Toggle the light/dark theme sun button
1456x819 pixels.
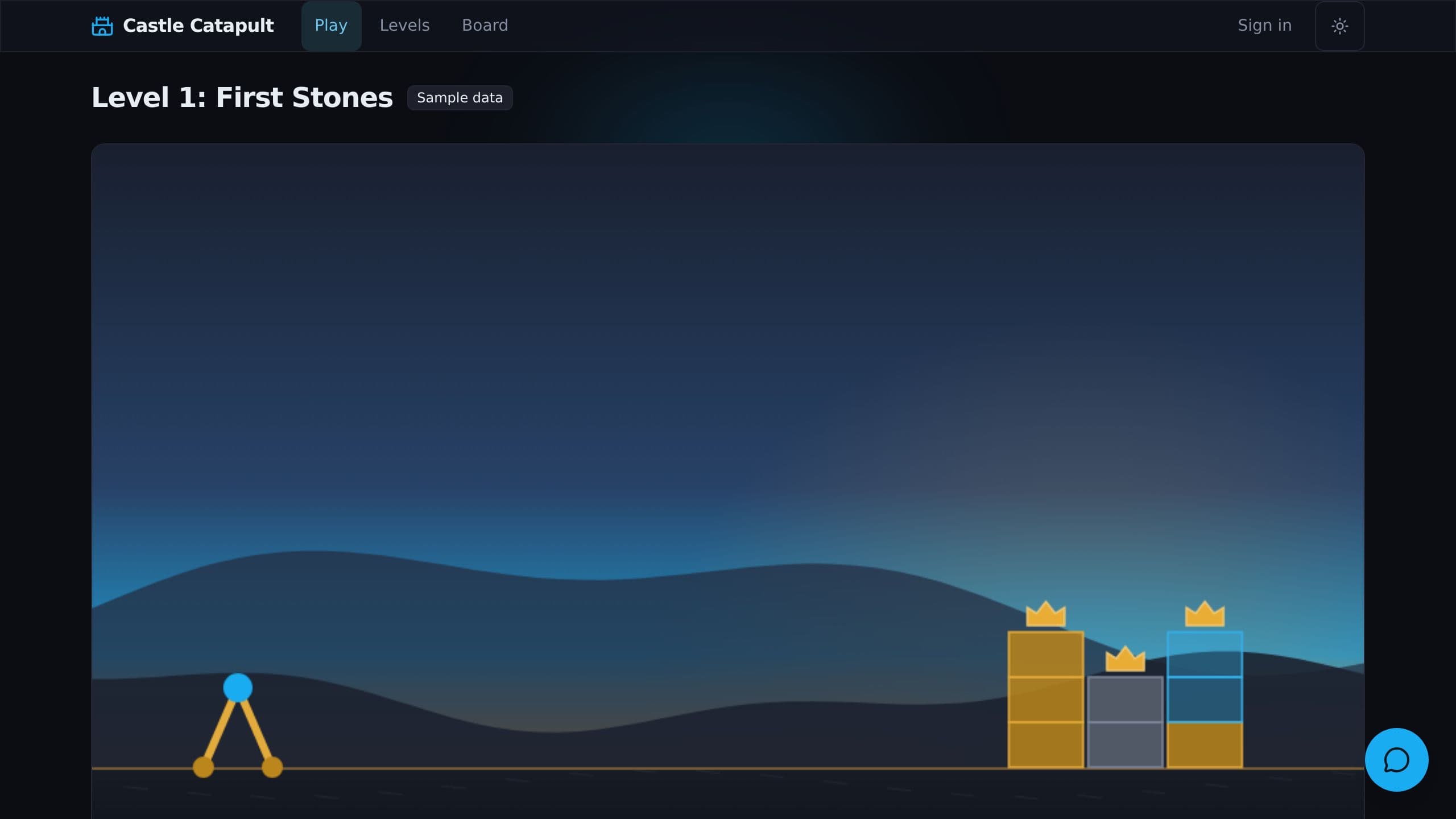tap(1339, 26)
